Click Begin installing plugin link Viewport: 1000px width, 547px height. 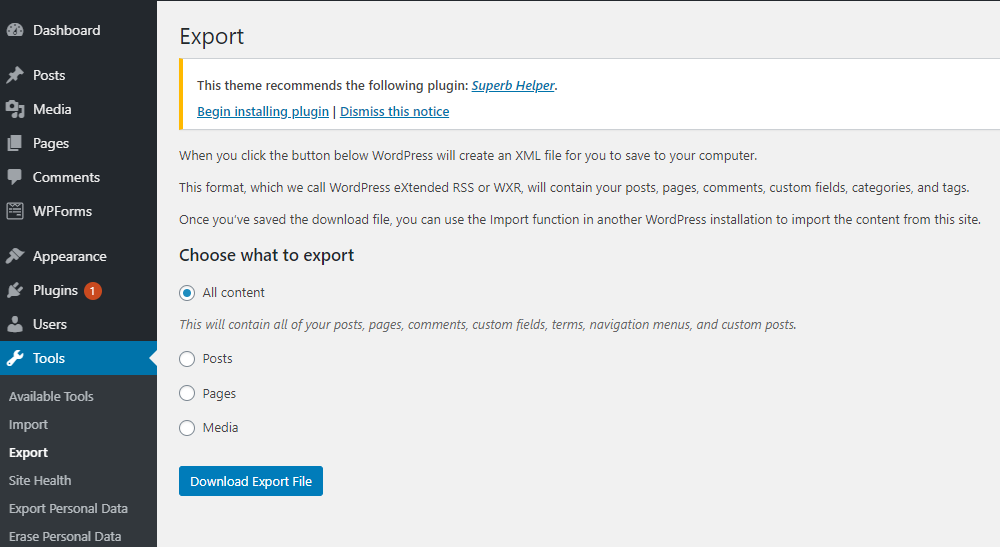tap(263, 112)
